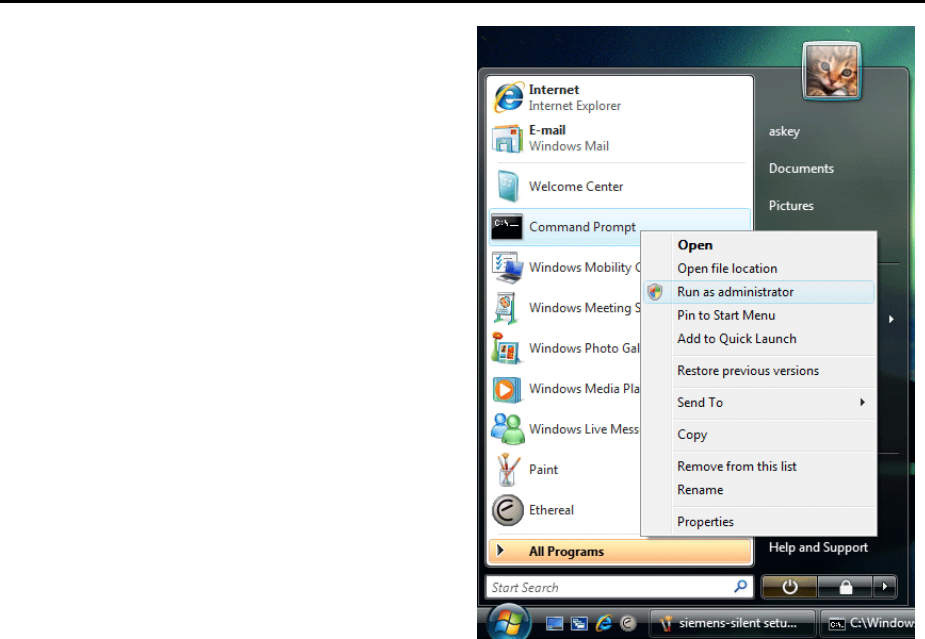Click the Windows Photo Gallery icon
Viewport: 925px width, 639px height.
[508, 348]
